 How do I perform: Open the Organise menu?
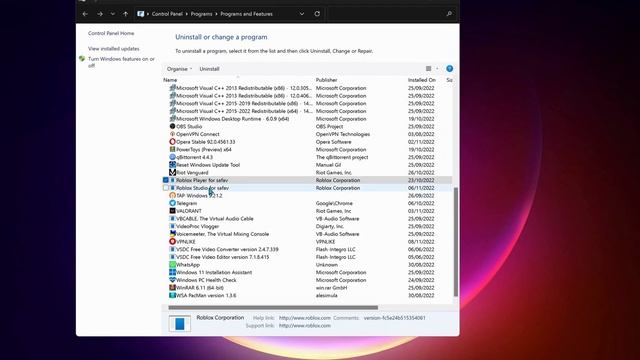pyautogui.click(x=179, y=69)
